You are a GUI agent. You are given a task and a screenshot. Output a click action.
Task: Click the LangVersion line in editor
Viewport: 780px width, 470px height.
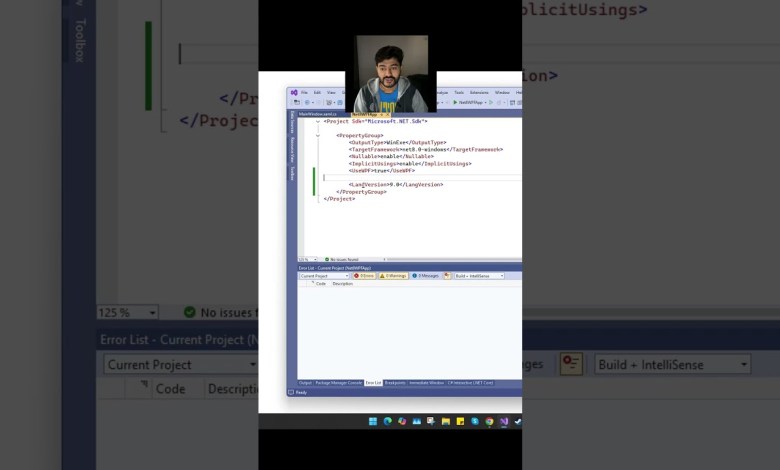tap(396, 185)
